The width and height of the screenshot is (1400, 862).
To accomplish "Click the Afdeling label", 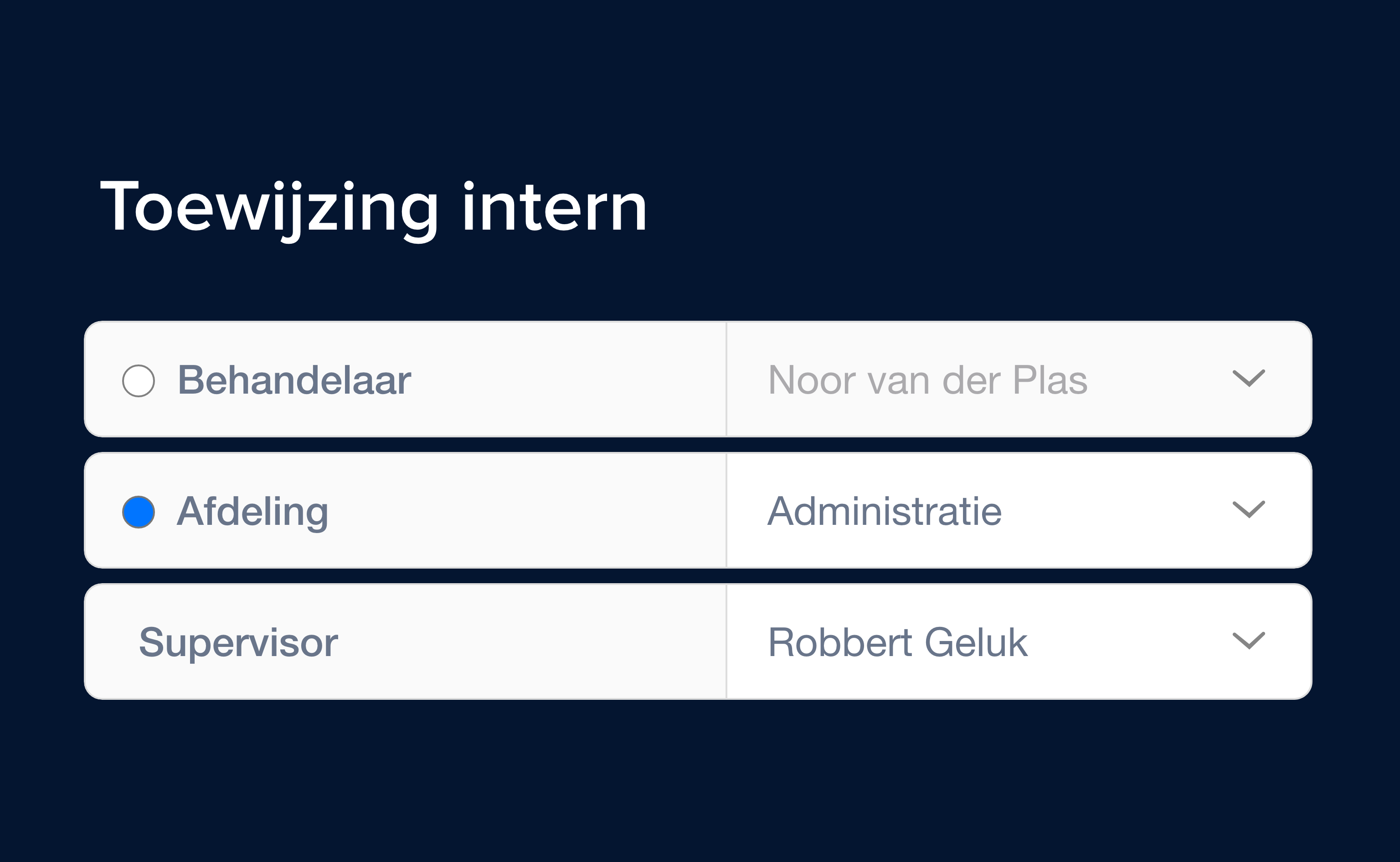I will [252, 511].
